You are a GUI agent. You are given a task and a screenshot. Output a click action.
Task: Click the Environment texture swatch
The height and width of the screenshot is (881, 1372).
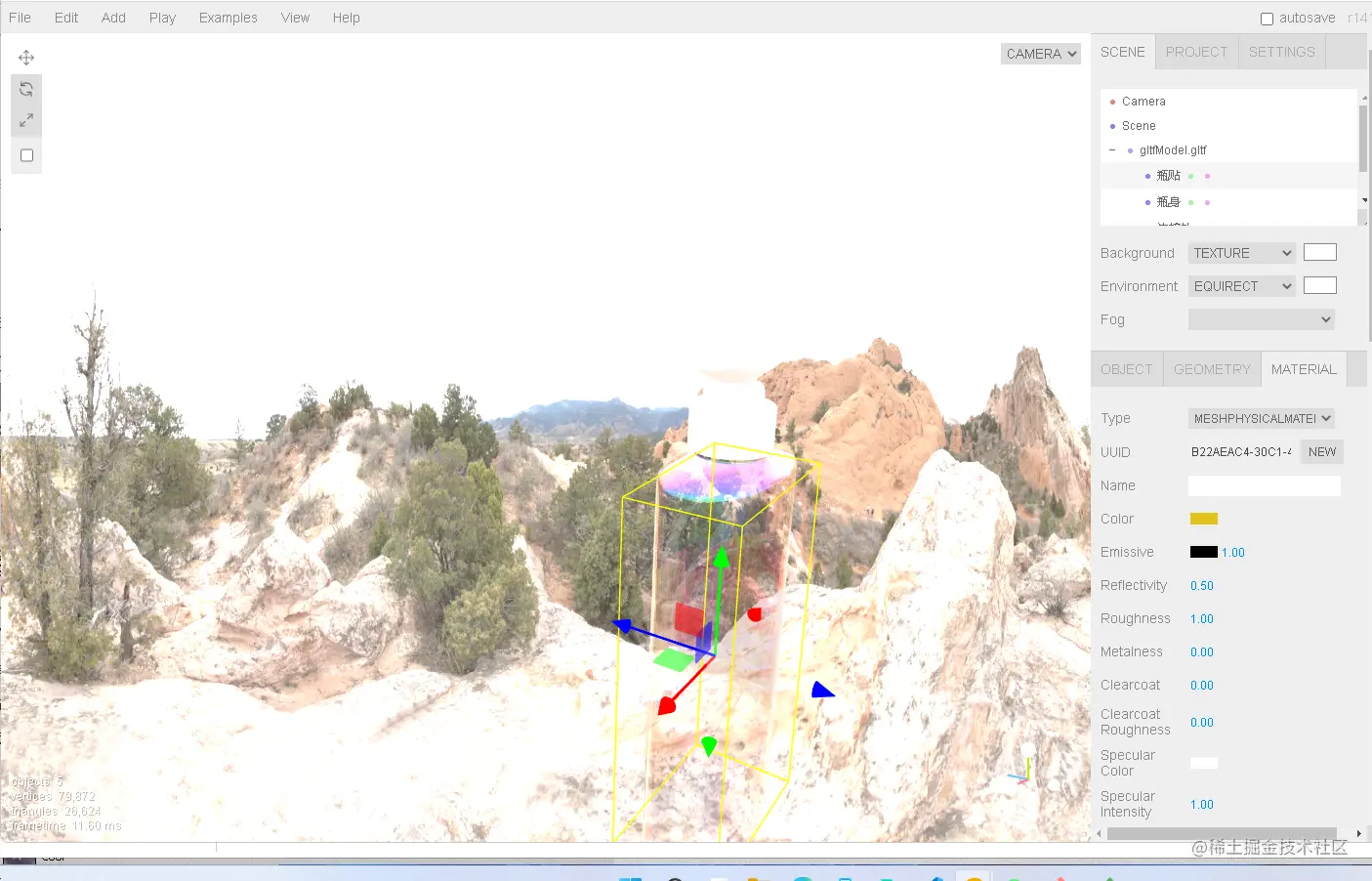pos(1320,285)
